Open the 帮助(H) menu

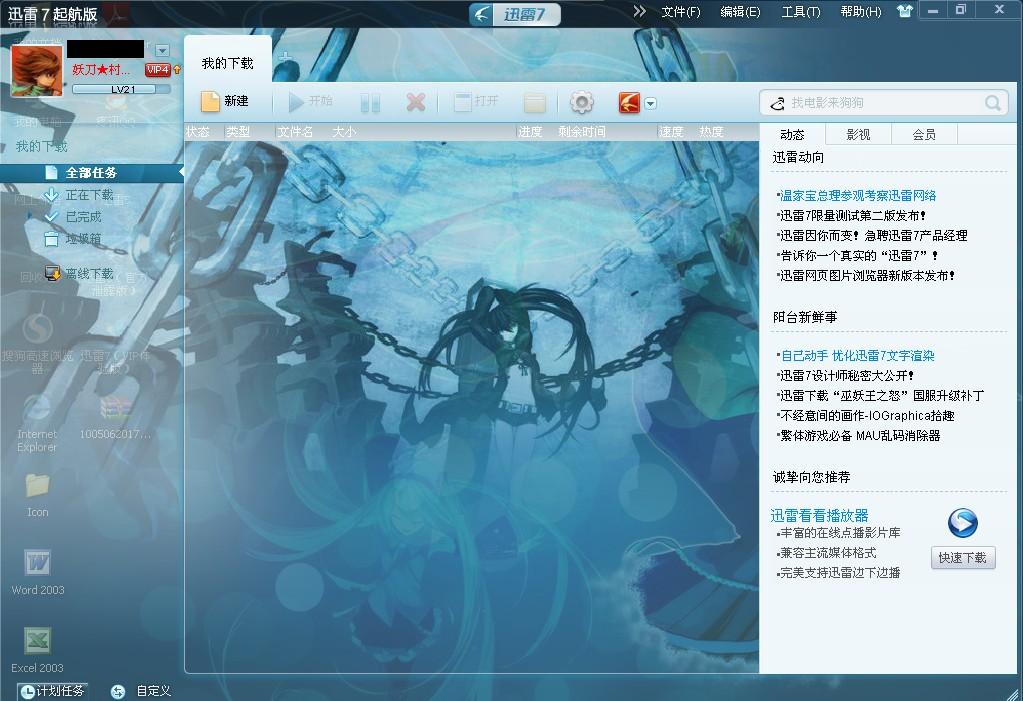pyautogui.click(x=861, y=12)
